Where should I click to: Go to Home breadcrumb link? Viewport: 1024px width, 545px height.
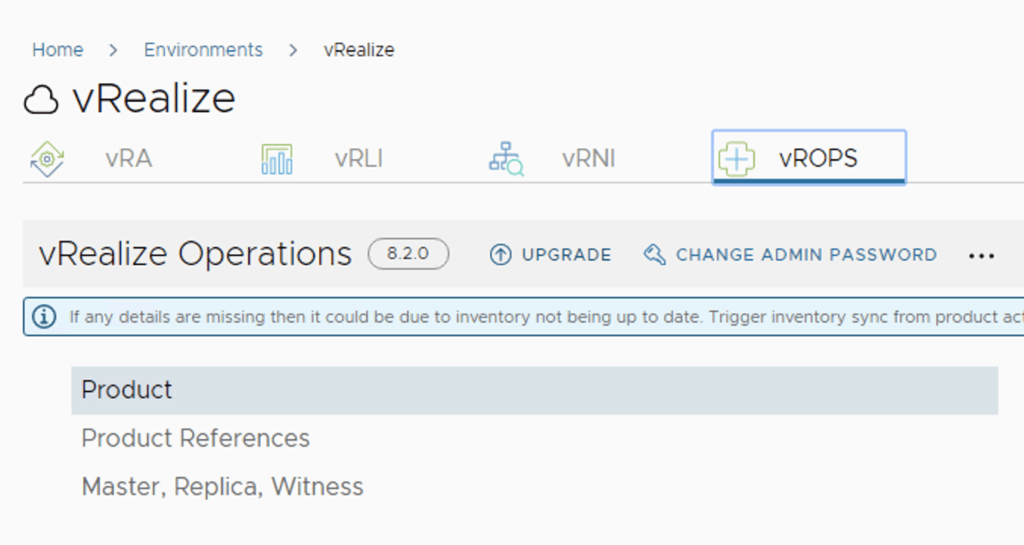(x=58, y=50)
